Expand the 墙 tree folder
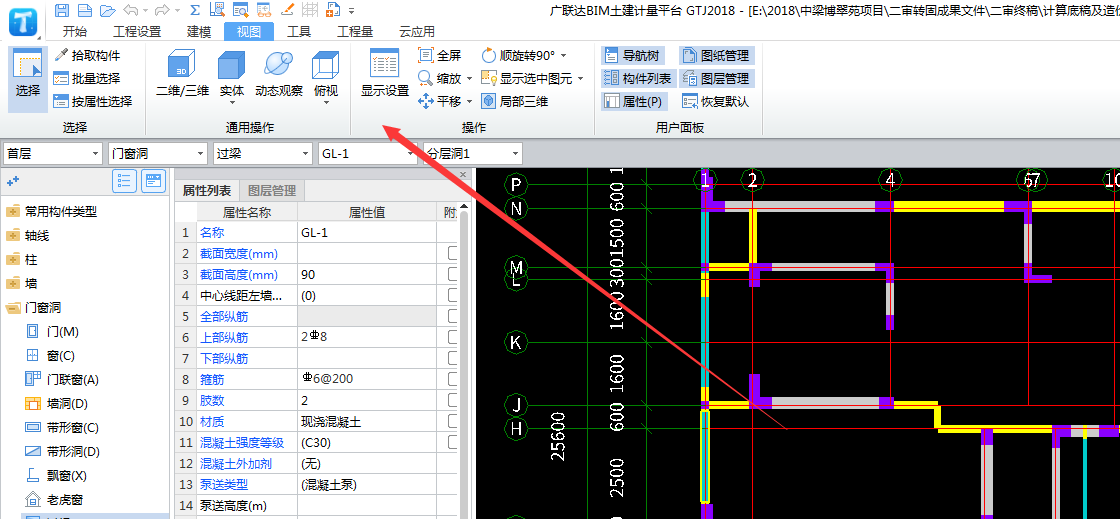 [x=12, y=283]
